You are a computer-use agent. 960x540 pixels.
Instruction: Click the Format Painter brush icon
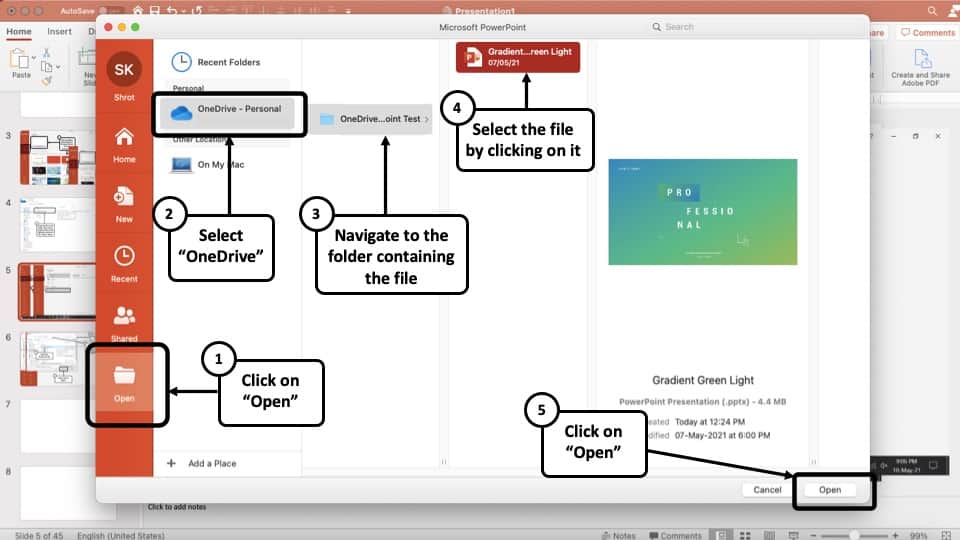click(47, 80)
